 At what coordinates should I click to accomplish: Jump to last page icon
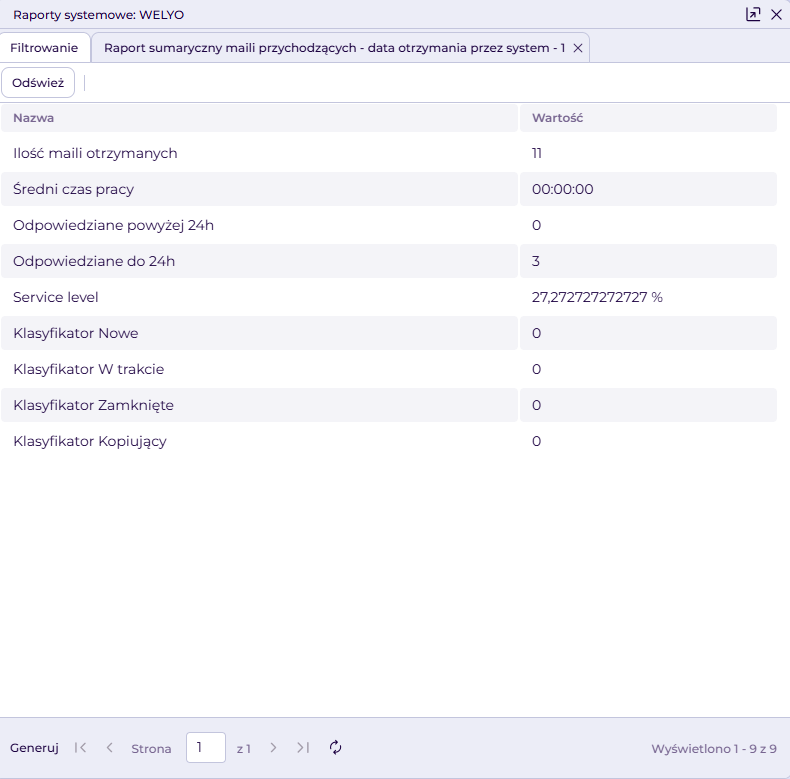[303, 748]
